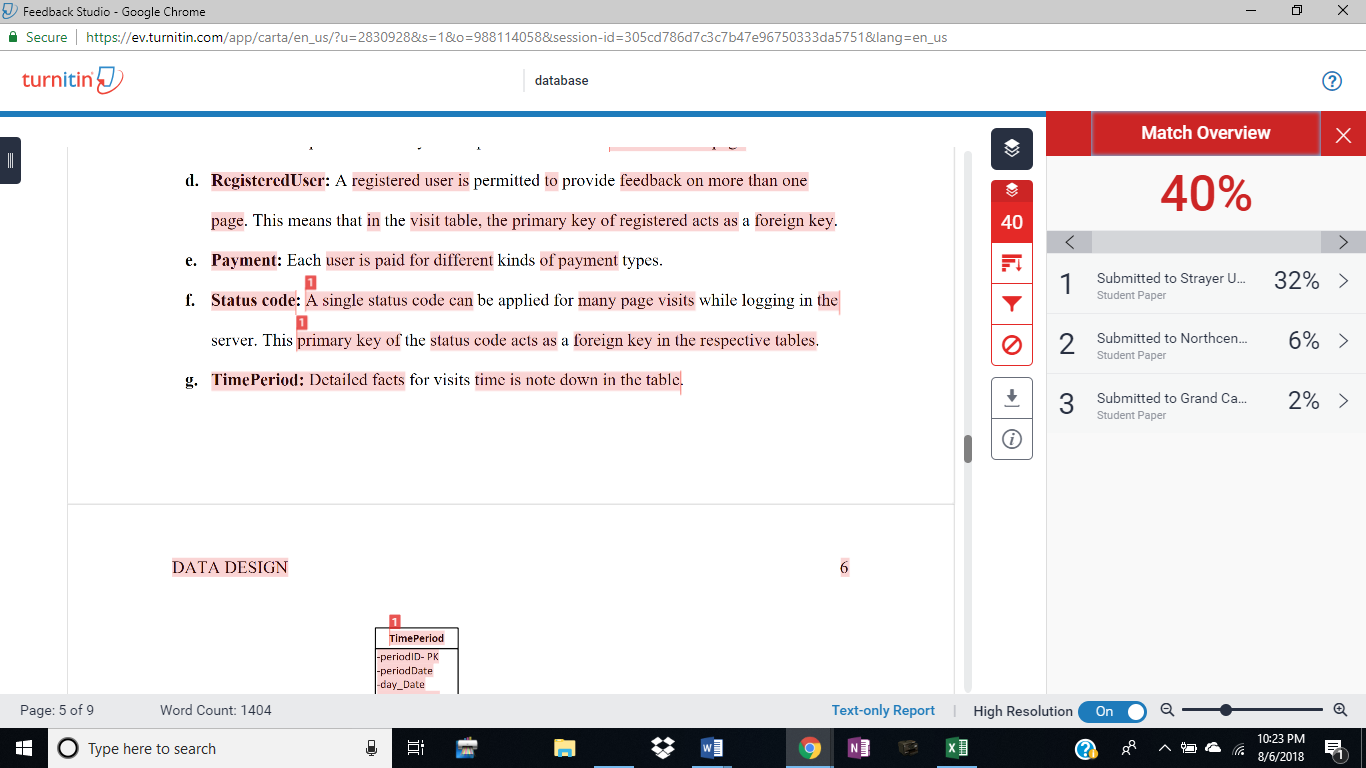Screen dimensions: 1366x768
Task: Click the 32% match percentage
Action: click(x=1297, y=281)
